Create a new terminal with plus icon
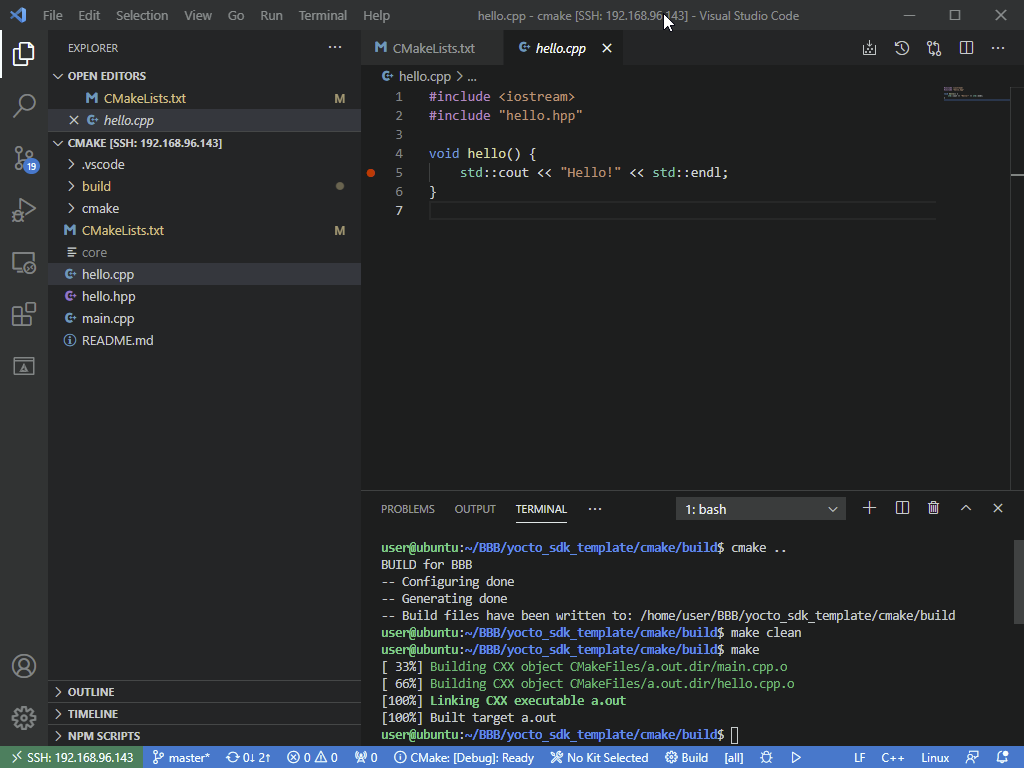1024x768 pixels. (869, 508)
